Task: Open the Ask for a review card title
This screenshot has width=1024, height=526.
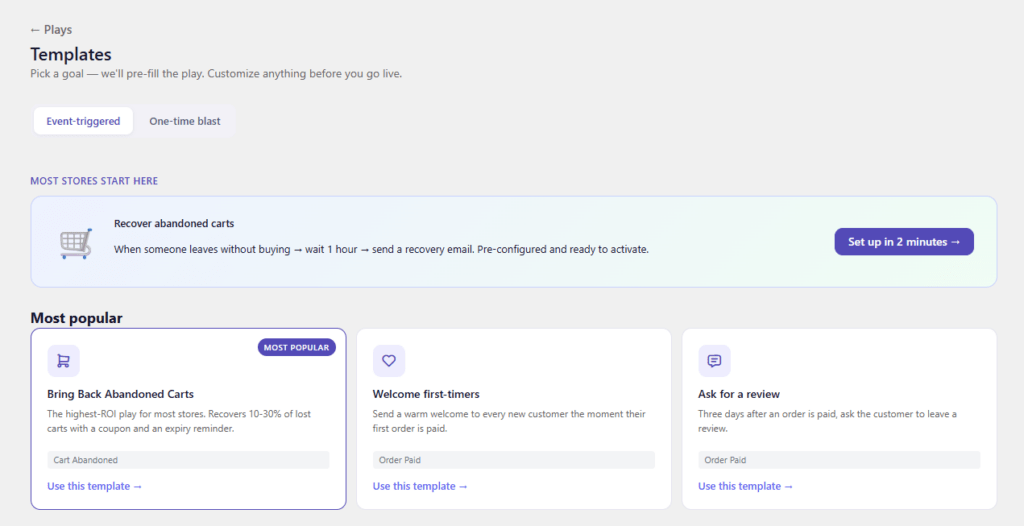Action: pos(739,395)
